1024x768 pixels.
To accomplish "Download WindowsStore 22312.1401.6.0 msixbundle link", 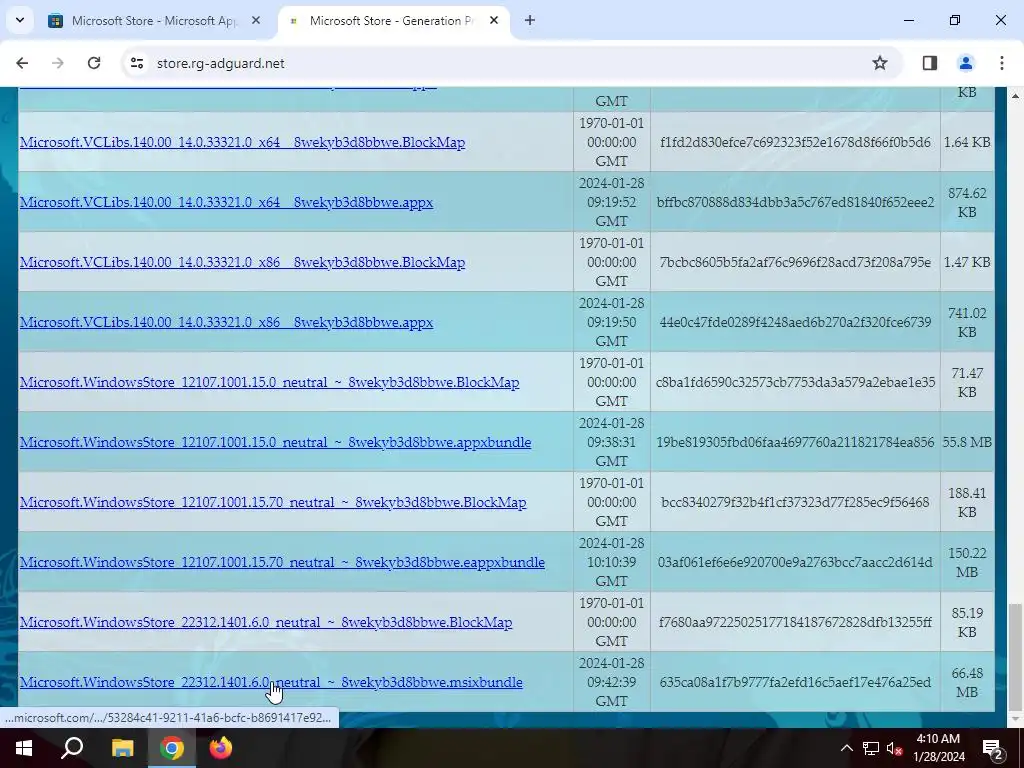I will (x=271, y=682).
